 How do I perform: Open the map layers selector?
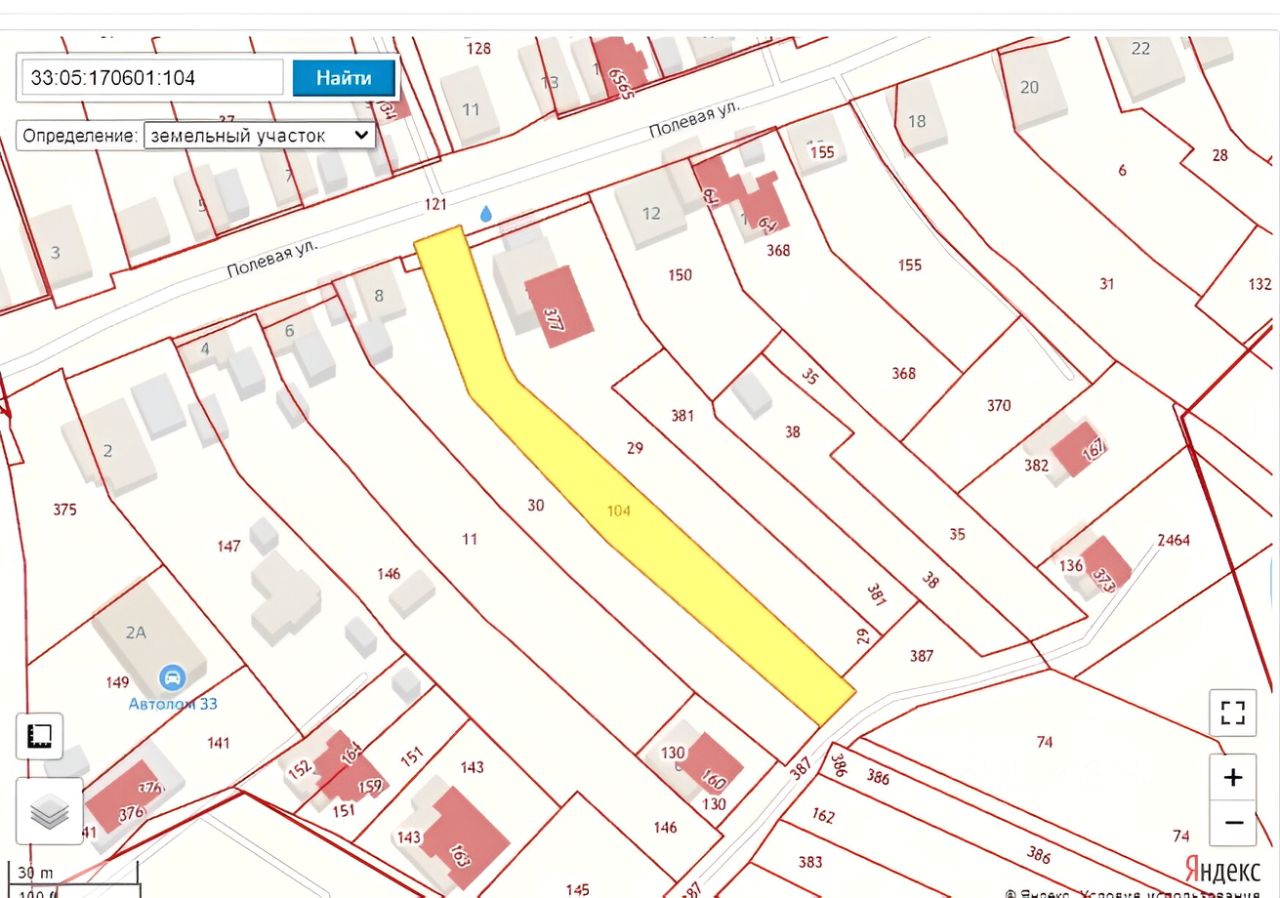coord(49,811)
